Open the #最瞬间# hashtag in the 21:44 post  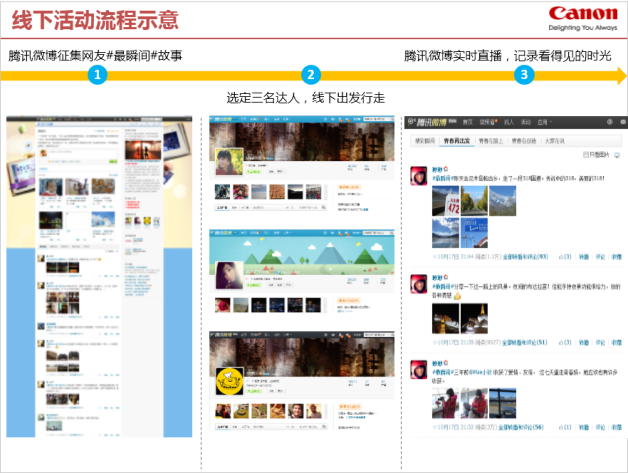pyautogui.click(x=441, y=178)
